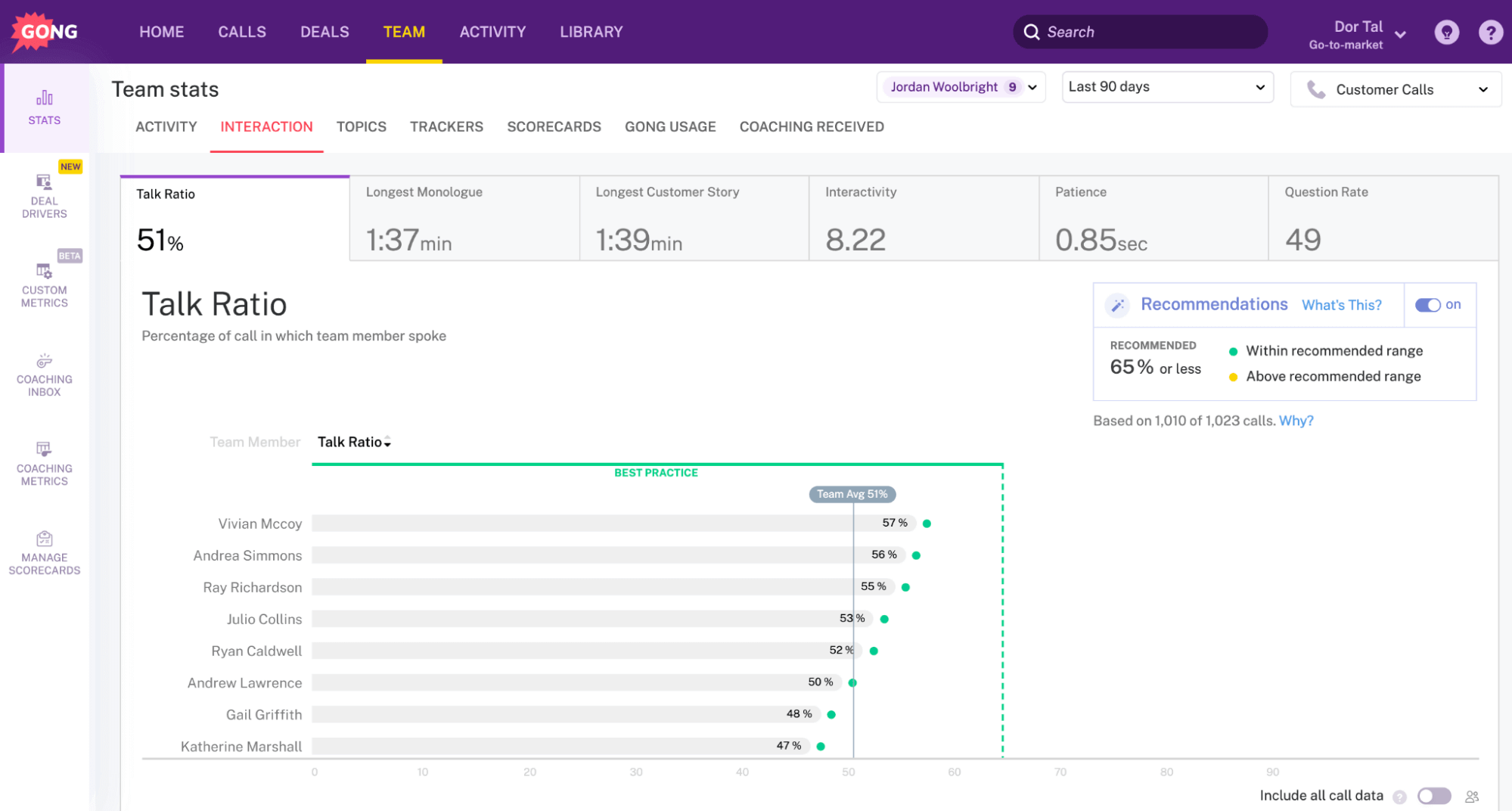The width and height of the screenshot is (1512, 811).
Task: Expand the Jordan Woolbright team dropdown
Action: (x=961, y=87)
